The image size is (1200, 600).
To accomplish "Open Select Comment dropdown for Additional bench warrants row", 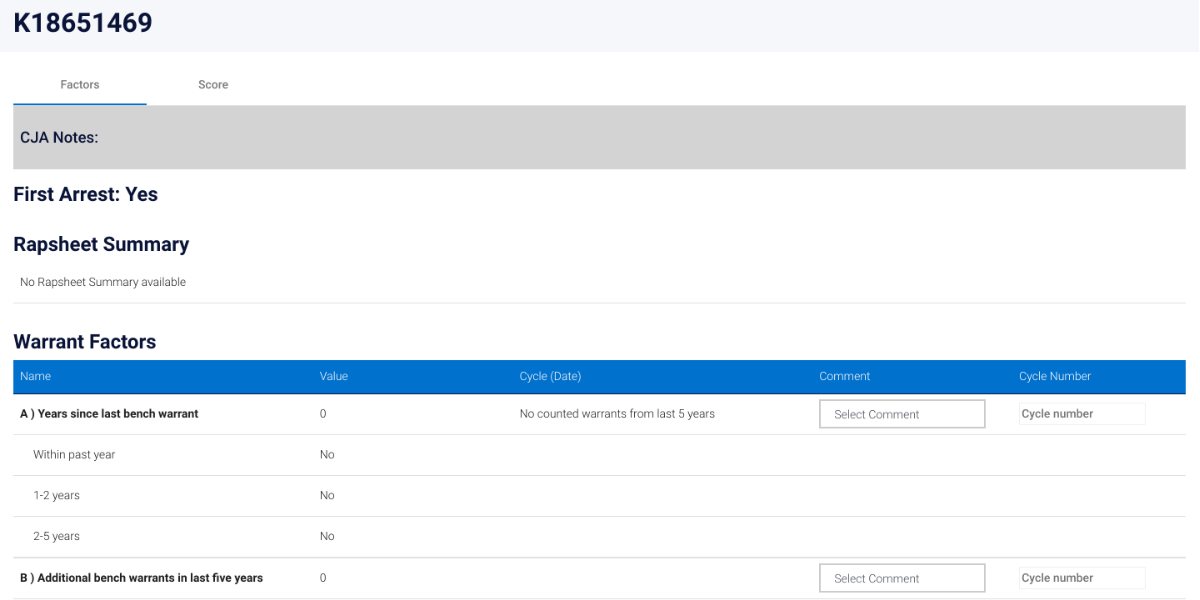I will [901, 578].
